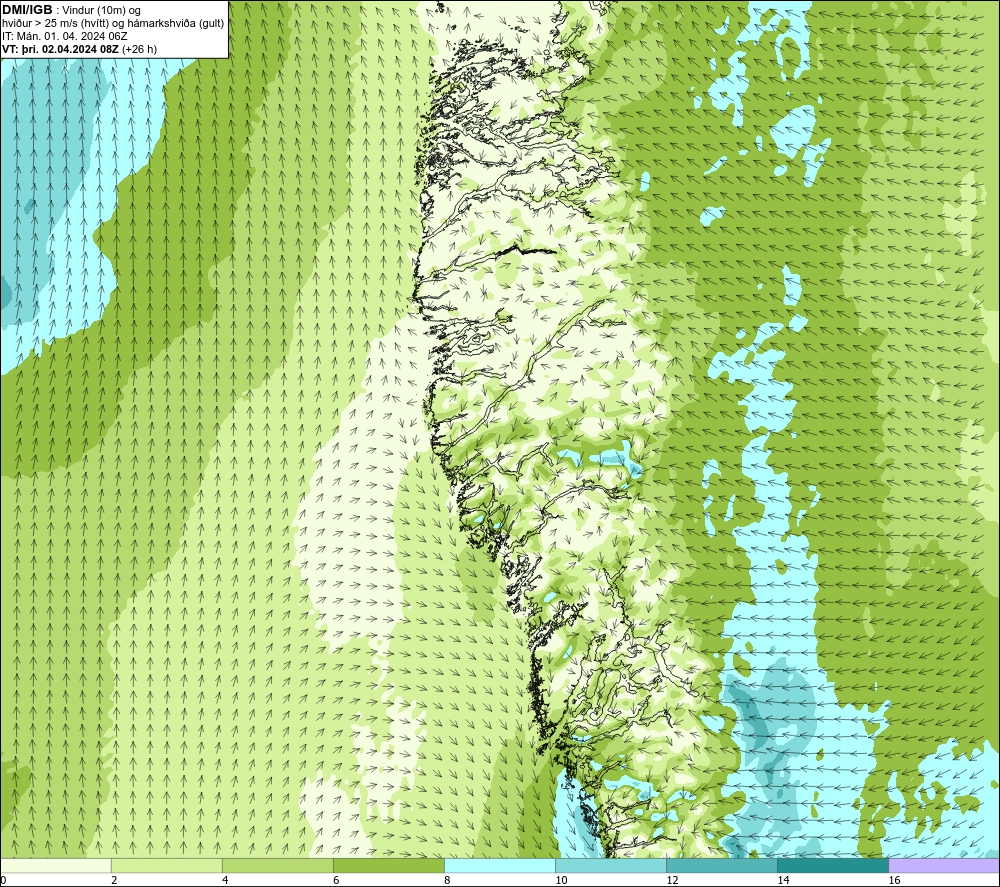The image size is (1000, 887).
Task: Click legend tick label '14'
Action: (x=783, y=881)
